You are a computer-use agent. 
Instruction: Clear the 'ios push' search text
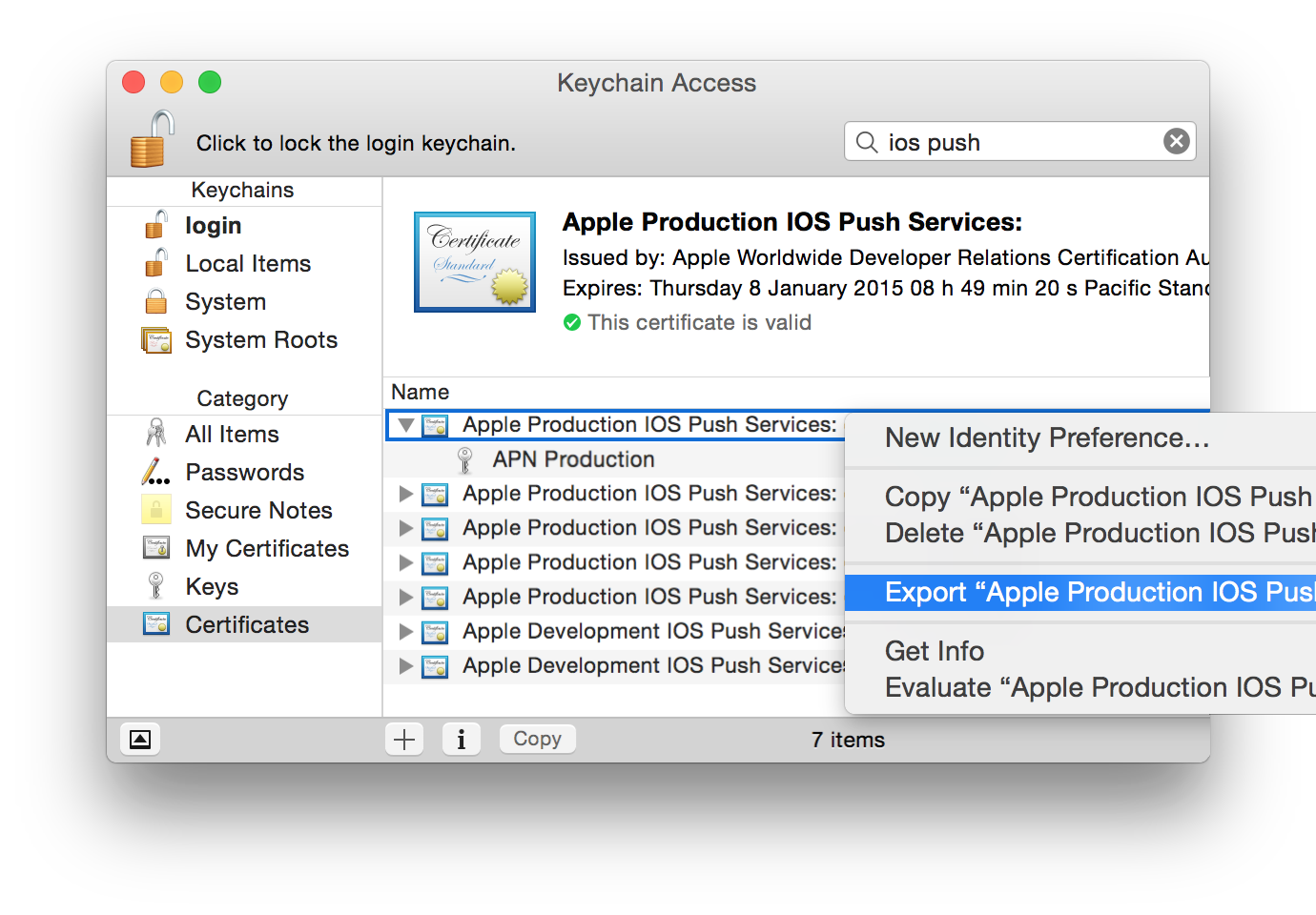[x=1177, y=141]
